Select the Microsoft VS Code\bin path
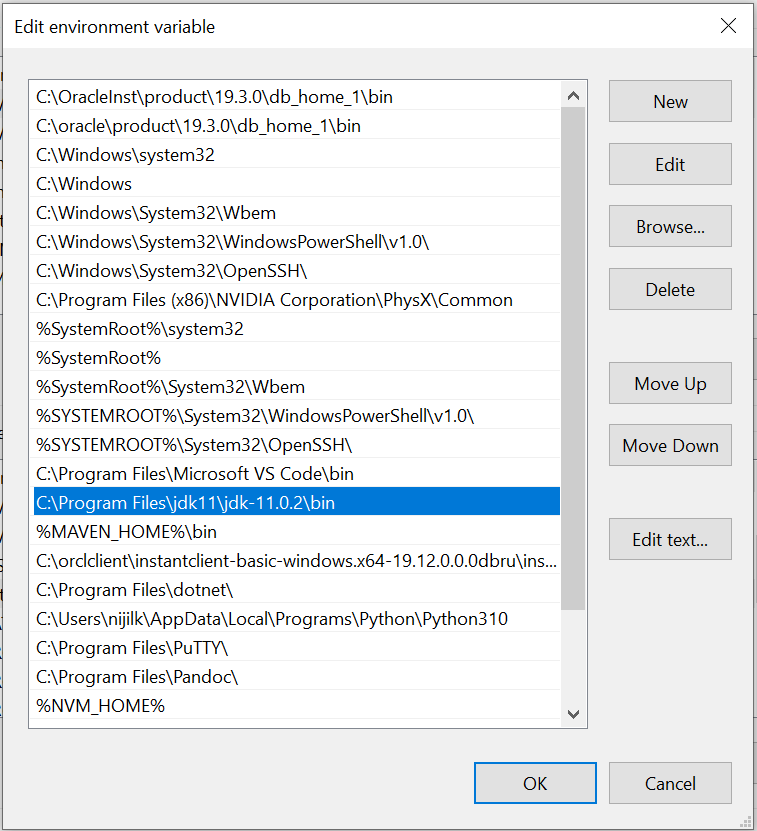The image size is (757, 831). [x=195, y=474]
